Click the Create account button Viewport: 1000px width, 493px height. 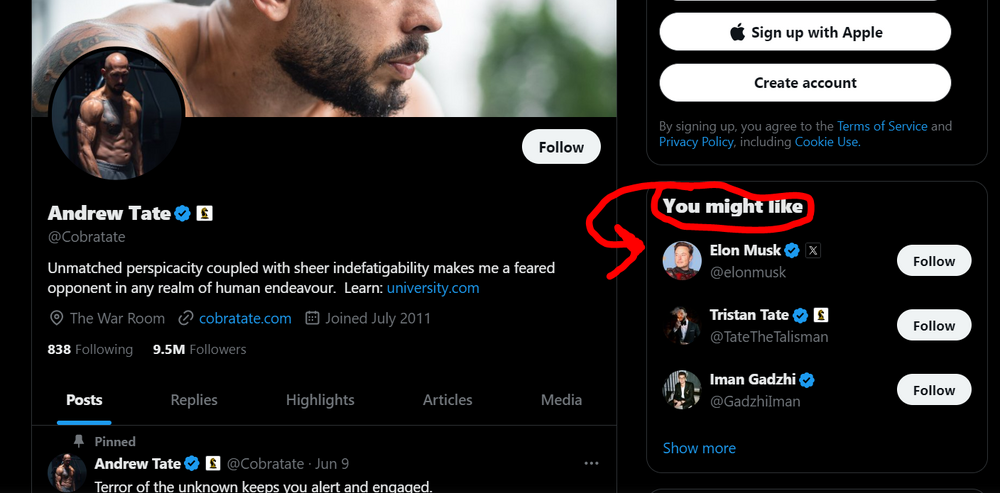[x=805, y=83]
